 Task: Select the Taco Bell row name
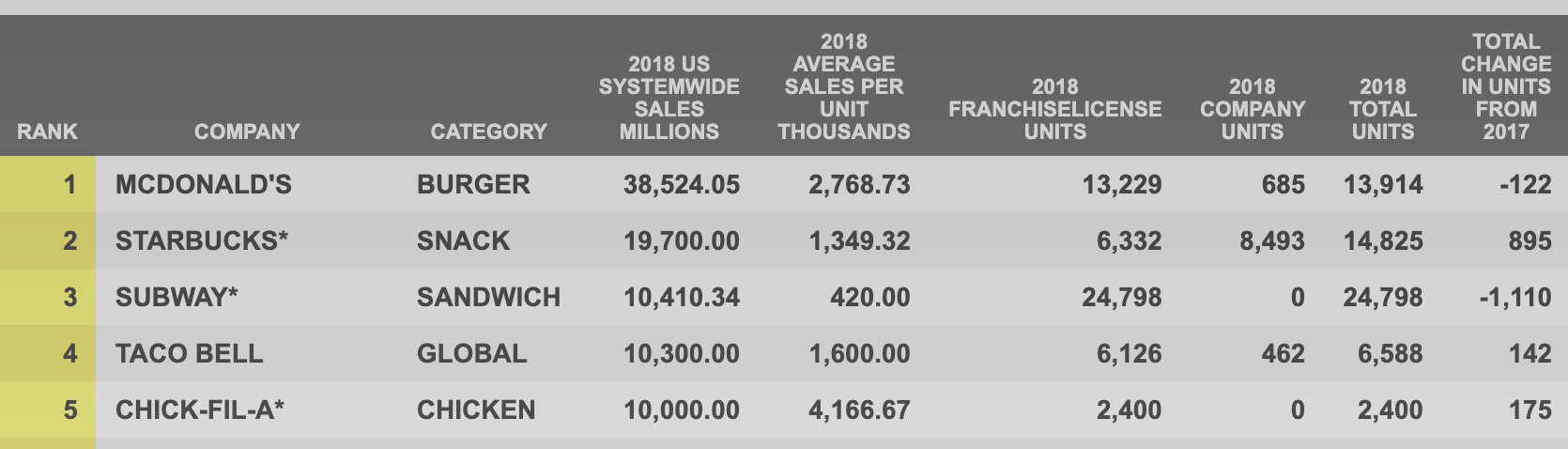click(189, 354)
